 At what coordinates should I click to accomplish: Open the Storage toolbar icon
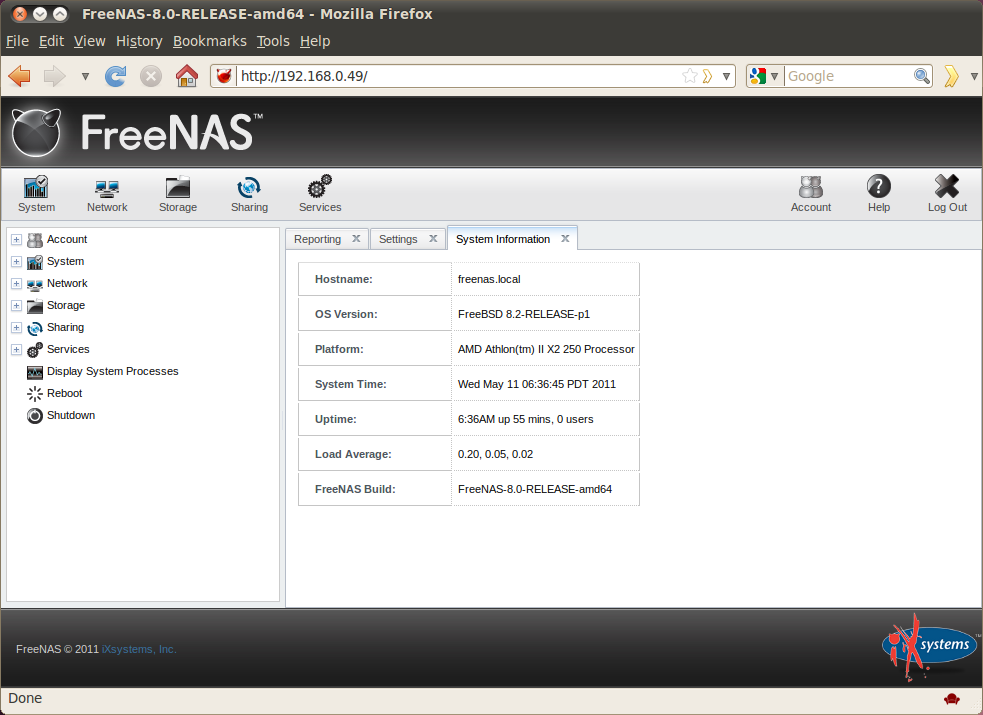177,187
